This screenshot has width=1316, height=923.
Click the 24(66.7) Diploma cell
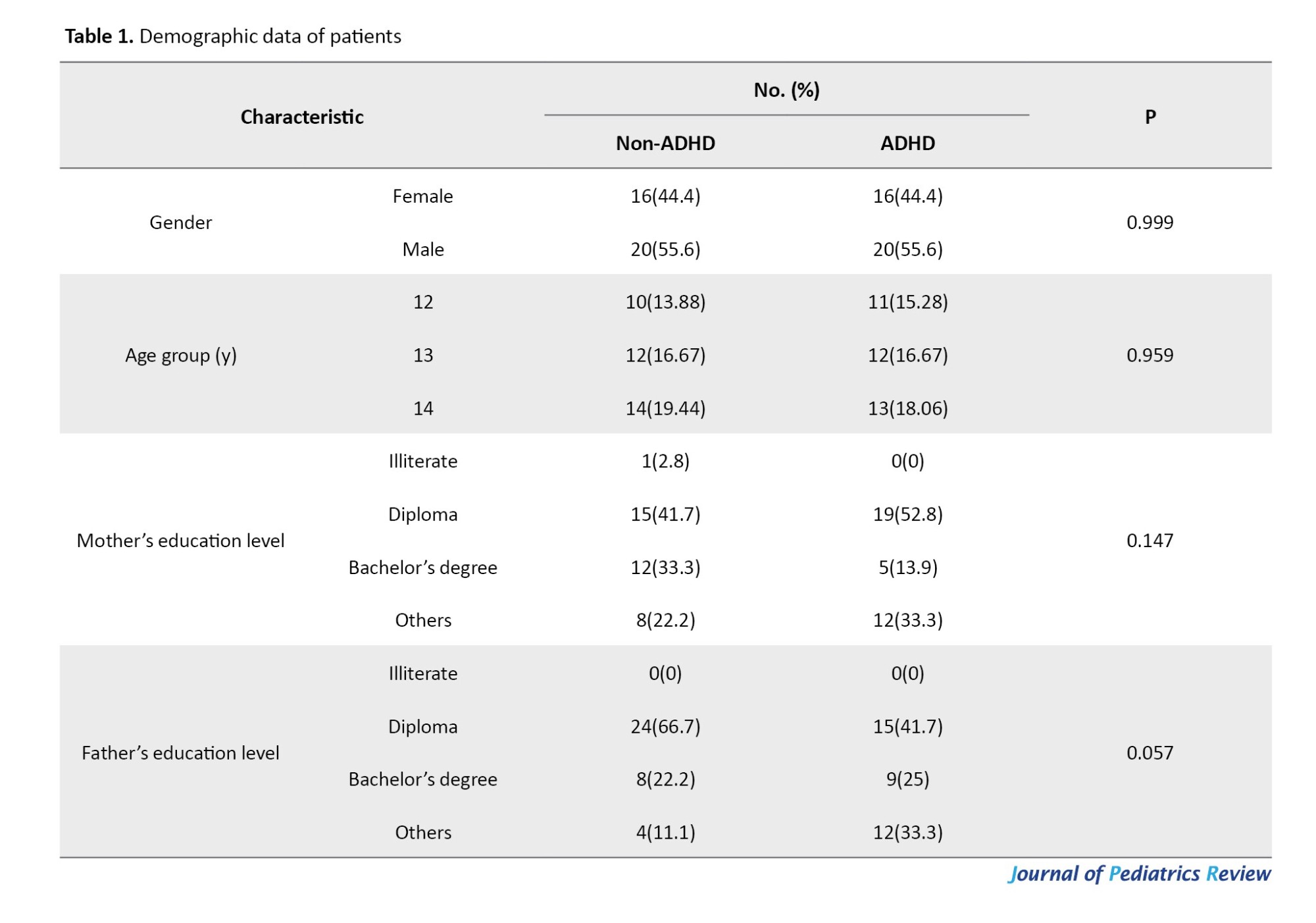click(665, 726)
